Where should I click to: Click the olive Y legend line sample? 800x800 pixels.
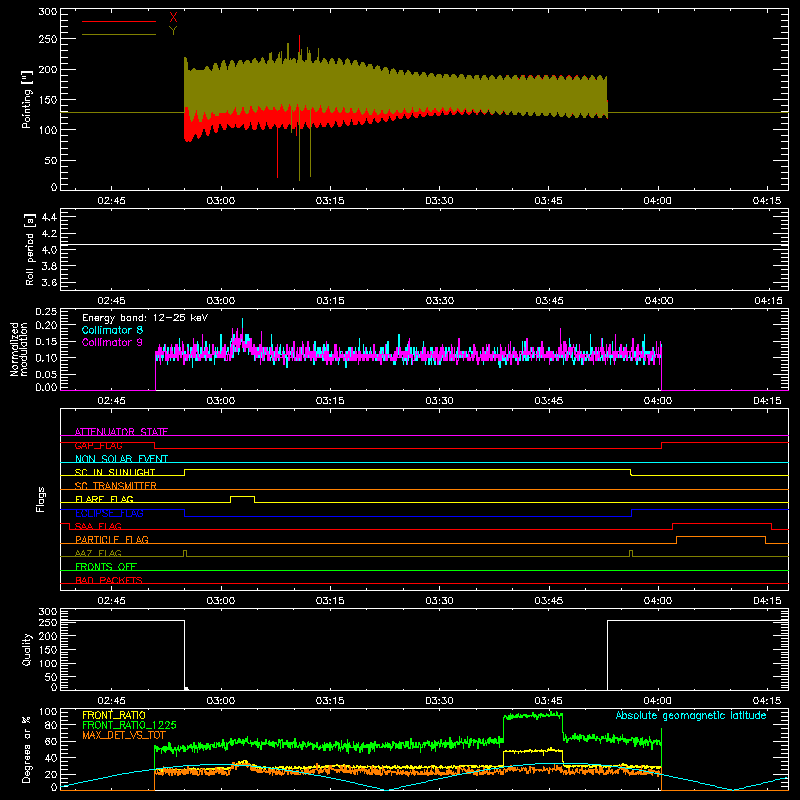[119, 35]
